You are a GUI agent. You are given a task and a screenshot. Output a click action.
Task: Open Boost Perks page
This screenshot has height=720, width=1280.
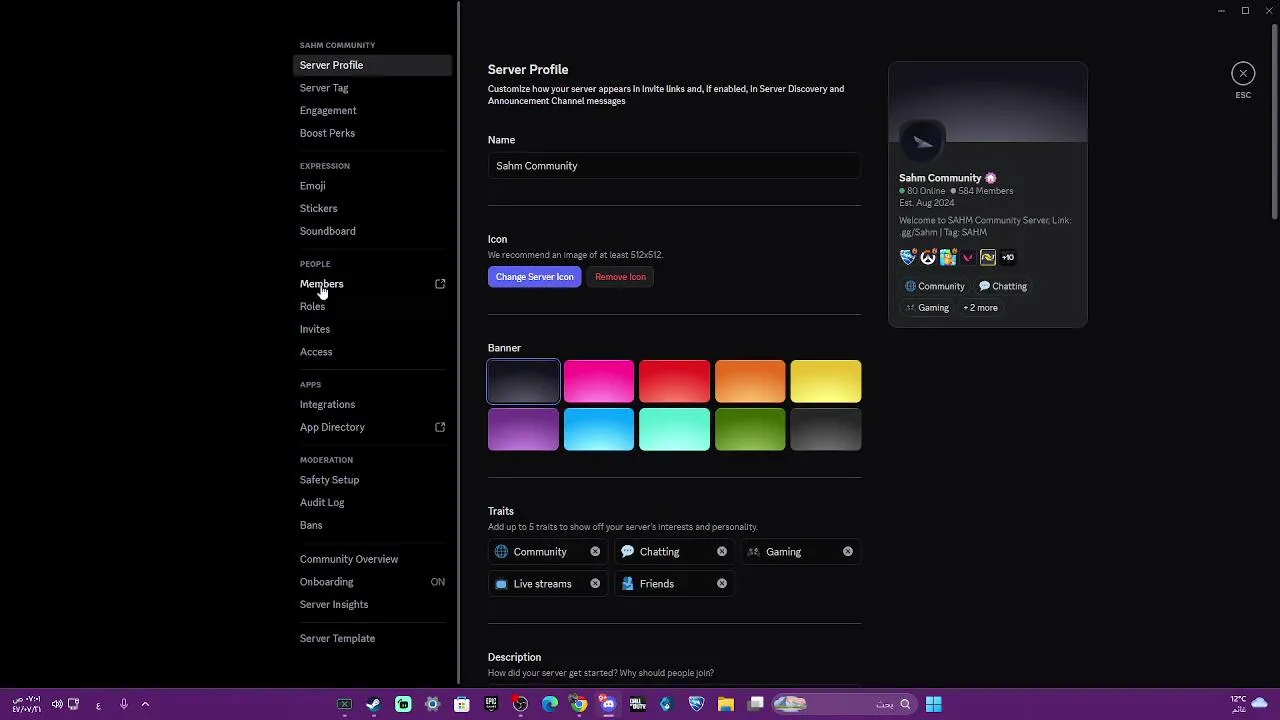coord(372,133)
